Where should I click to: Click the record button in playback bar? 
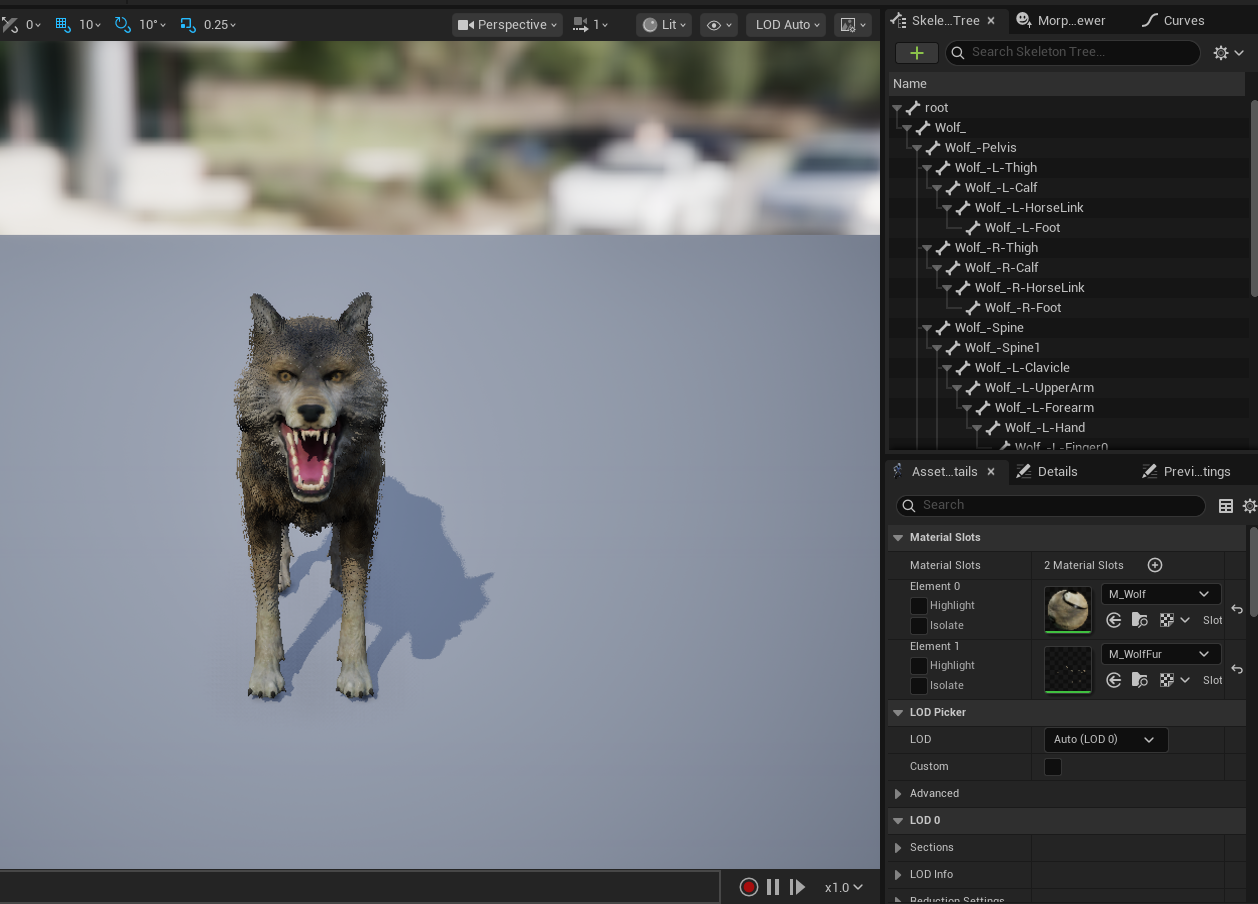(x=748, y=887)
